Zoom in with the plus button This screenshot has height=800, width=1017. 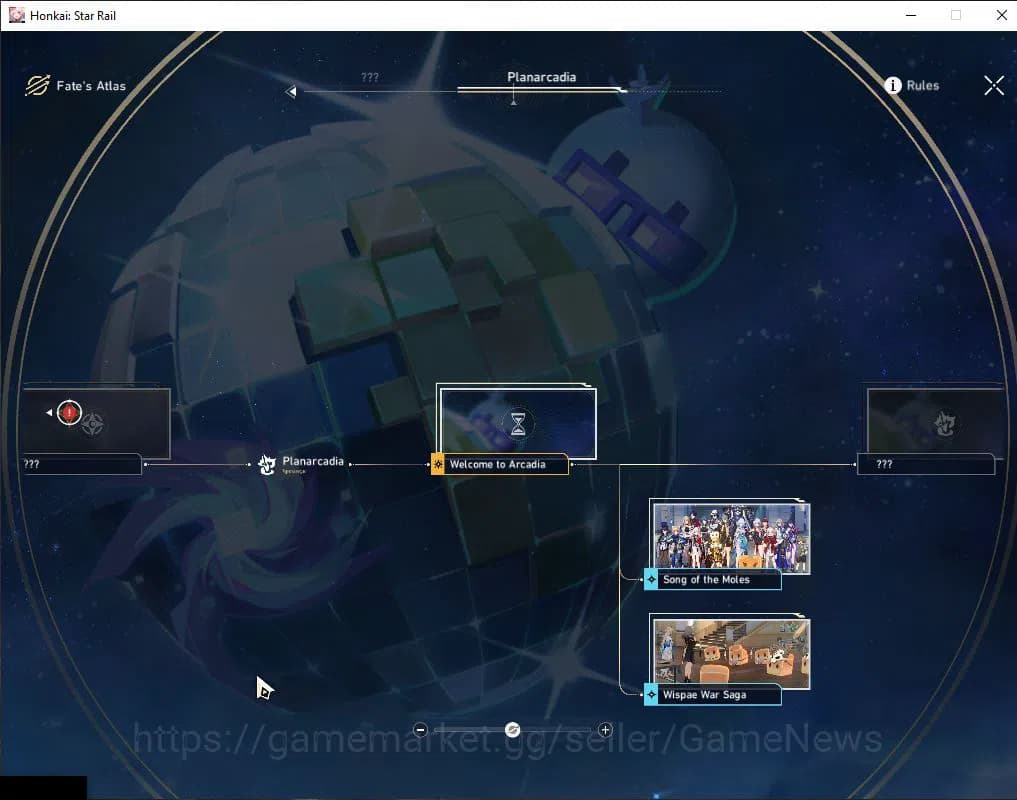click(x=605, y=730)
